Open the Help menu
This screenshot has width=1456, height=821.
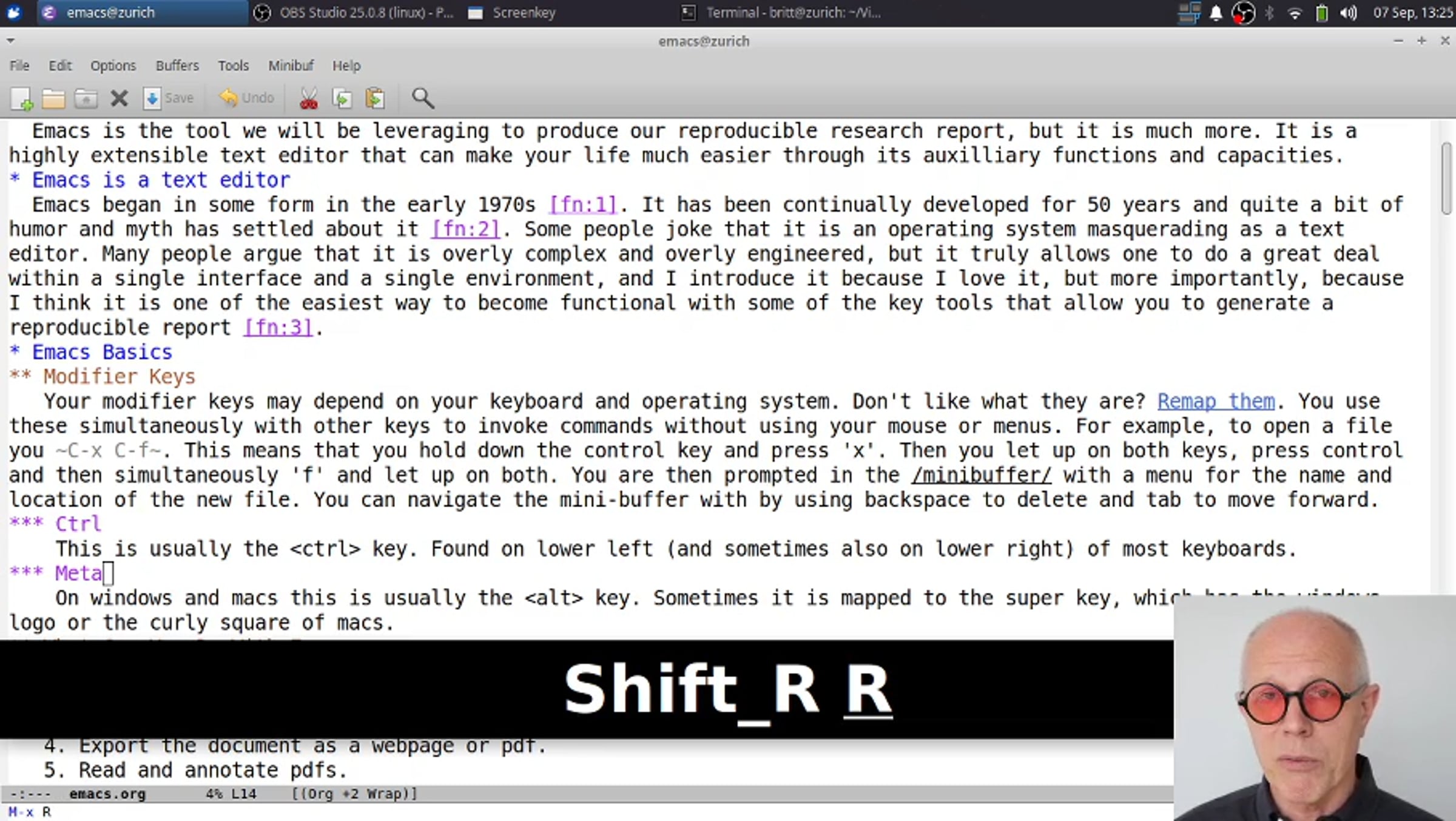[346, 66]
